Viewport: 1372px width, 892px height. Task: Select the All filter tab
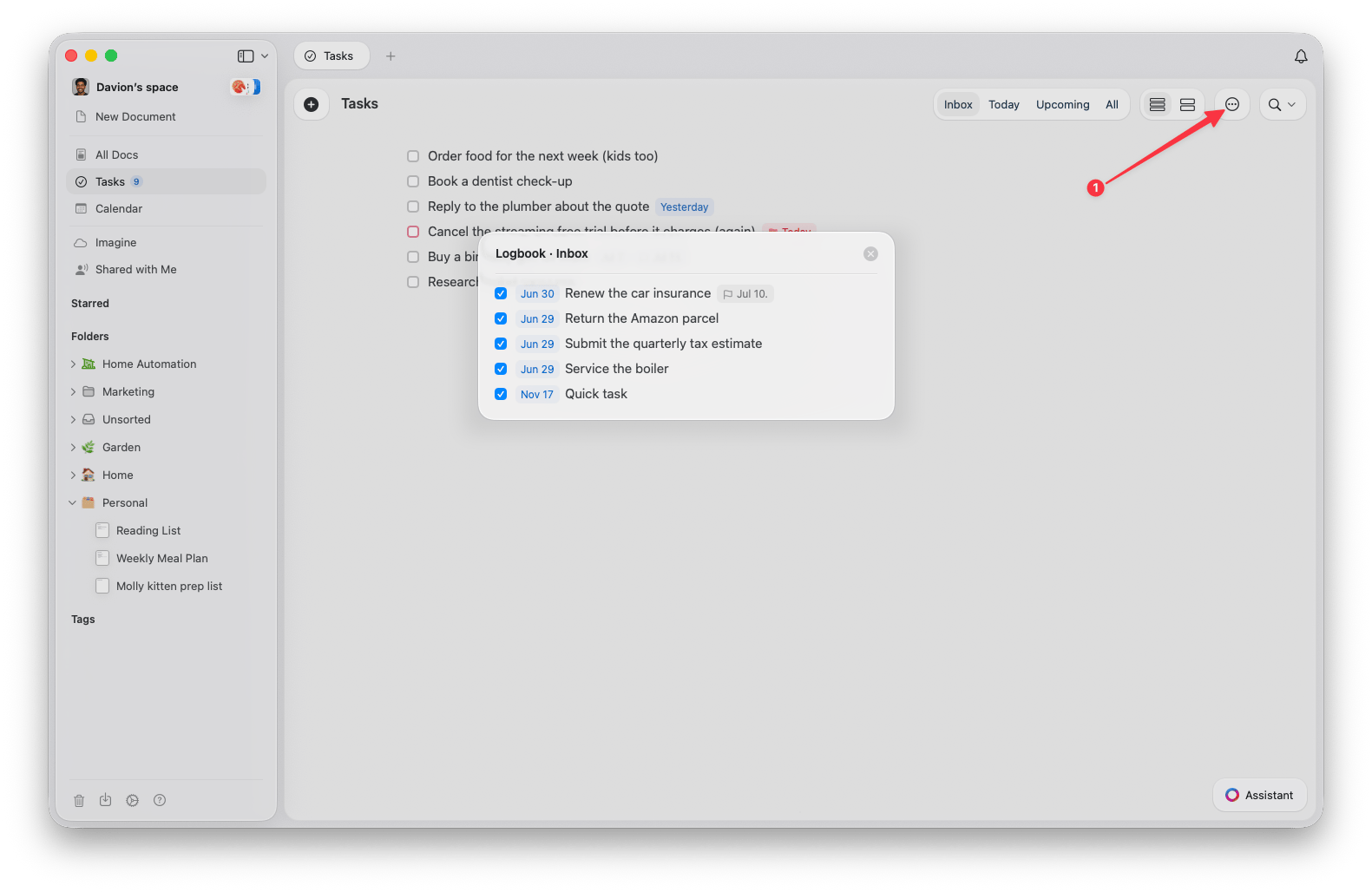pyautogui.click(x=1112, y=104)
